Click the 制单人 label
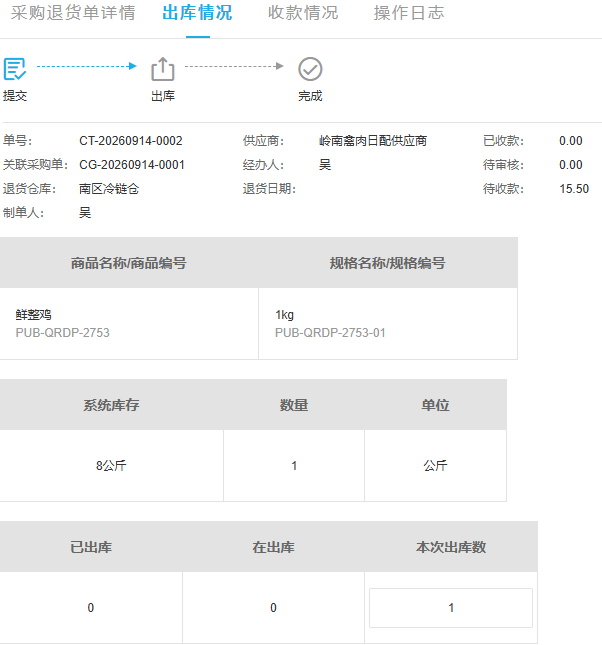The height and width of the screenshot is (645, 602). pos(23,212)
